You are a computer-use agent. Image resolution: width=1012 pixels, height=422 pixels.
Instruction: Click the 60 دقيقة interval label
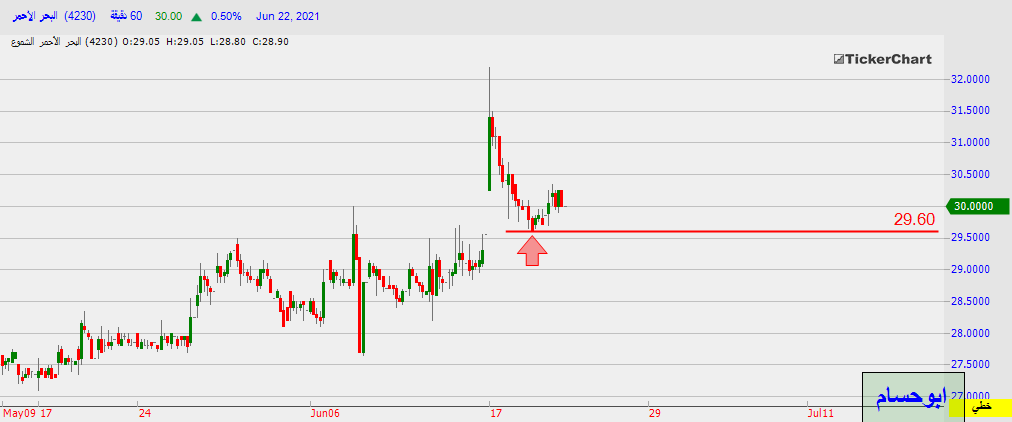coord(127,16)
